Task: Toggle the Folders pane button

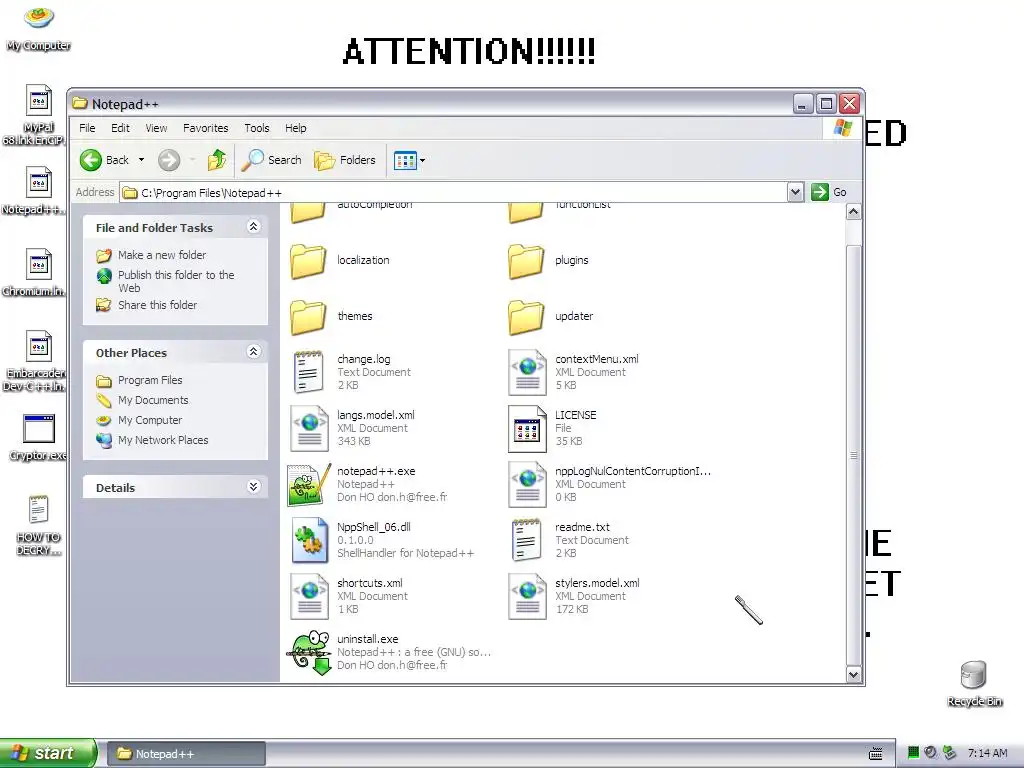Action: (x=345, y=160)
